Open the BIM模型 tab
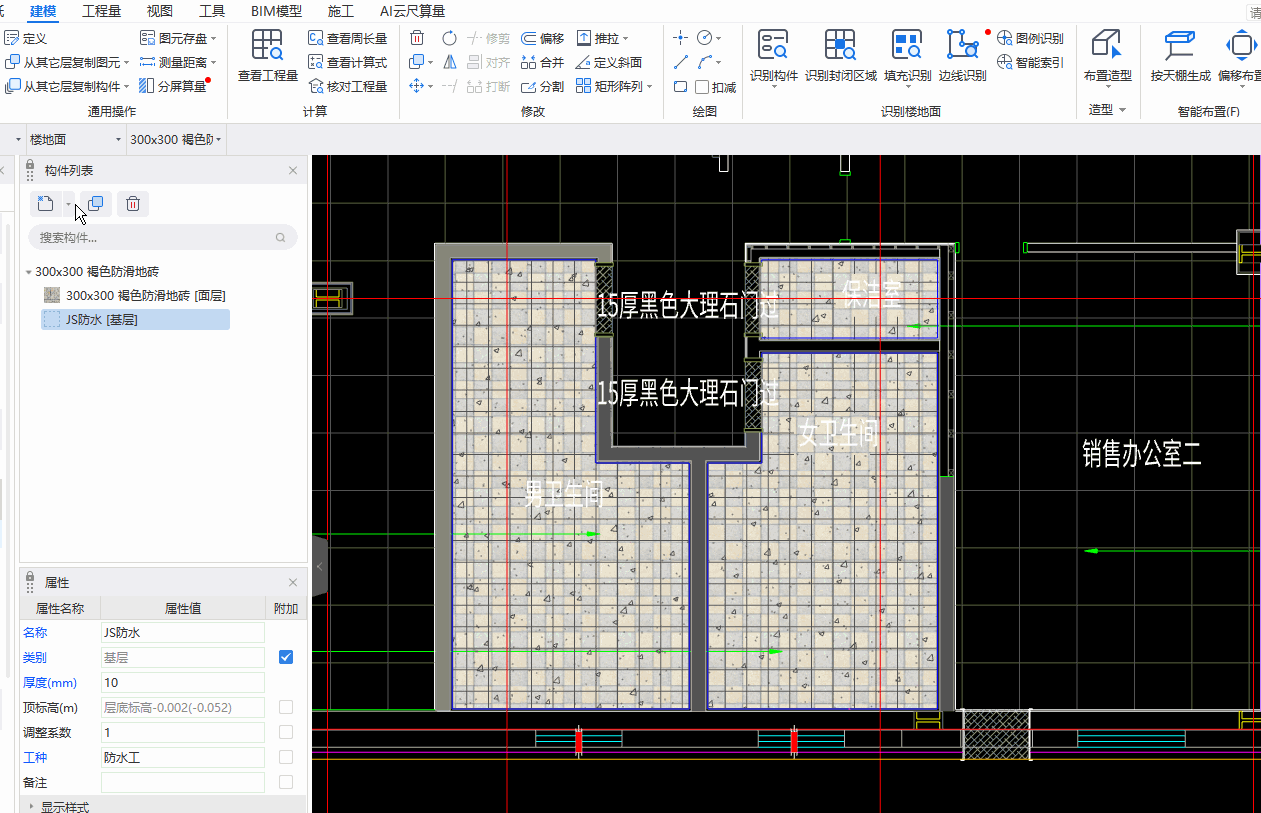 [276, 11]
